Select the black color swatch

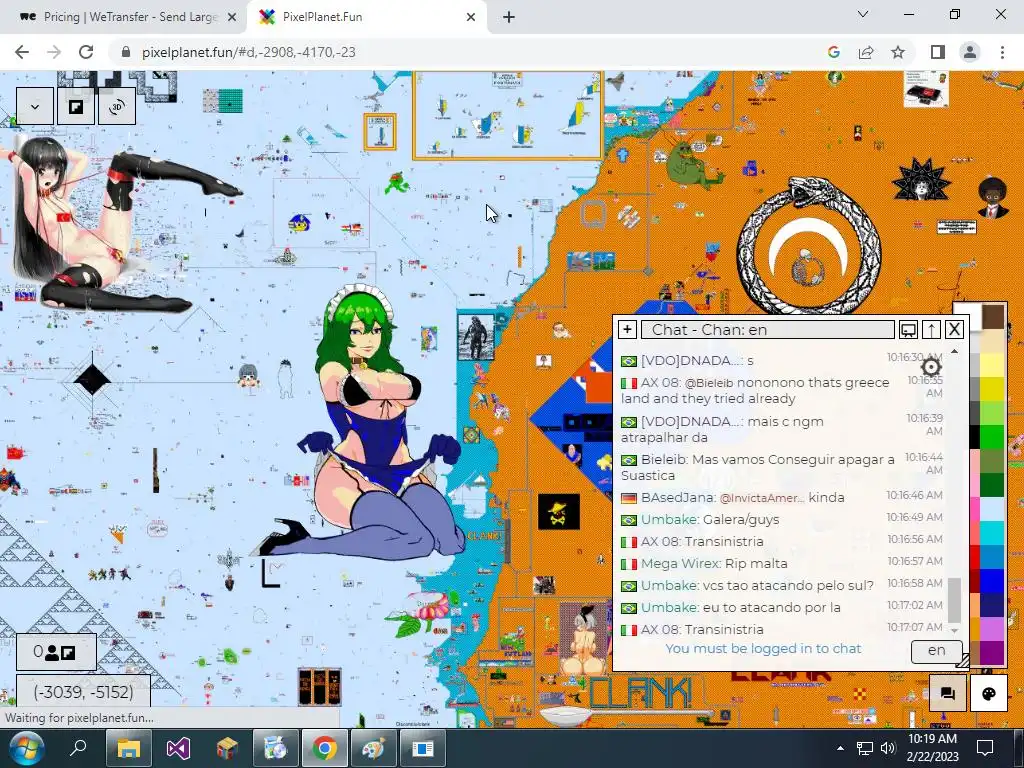pyautogui.click(x=974, y=437)
